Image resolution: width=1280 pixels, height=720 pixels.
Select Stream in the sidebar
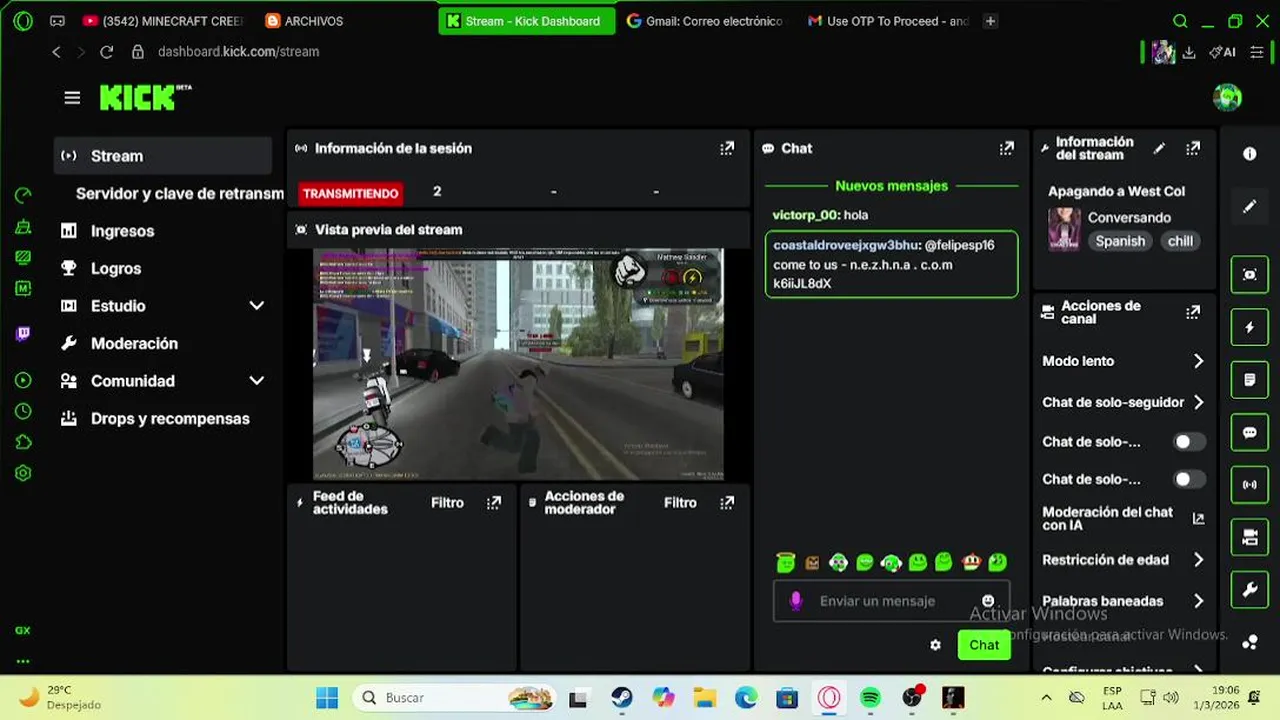pyautogui.click(x=163, y=156)
